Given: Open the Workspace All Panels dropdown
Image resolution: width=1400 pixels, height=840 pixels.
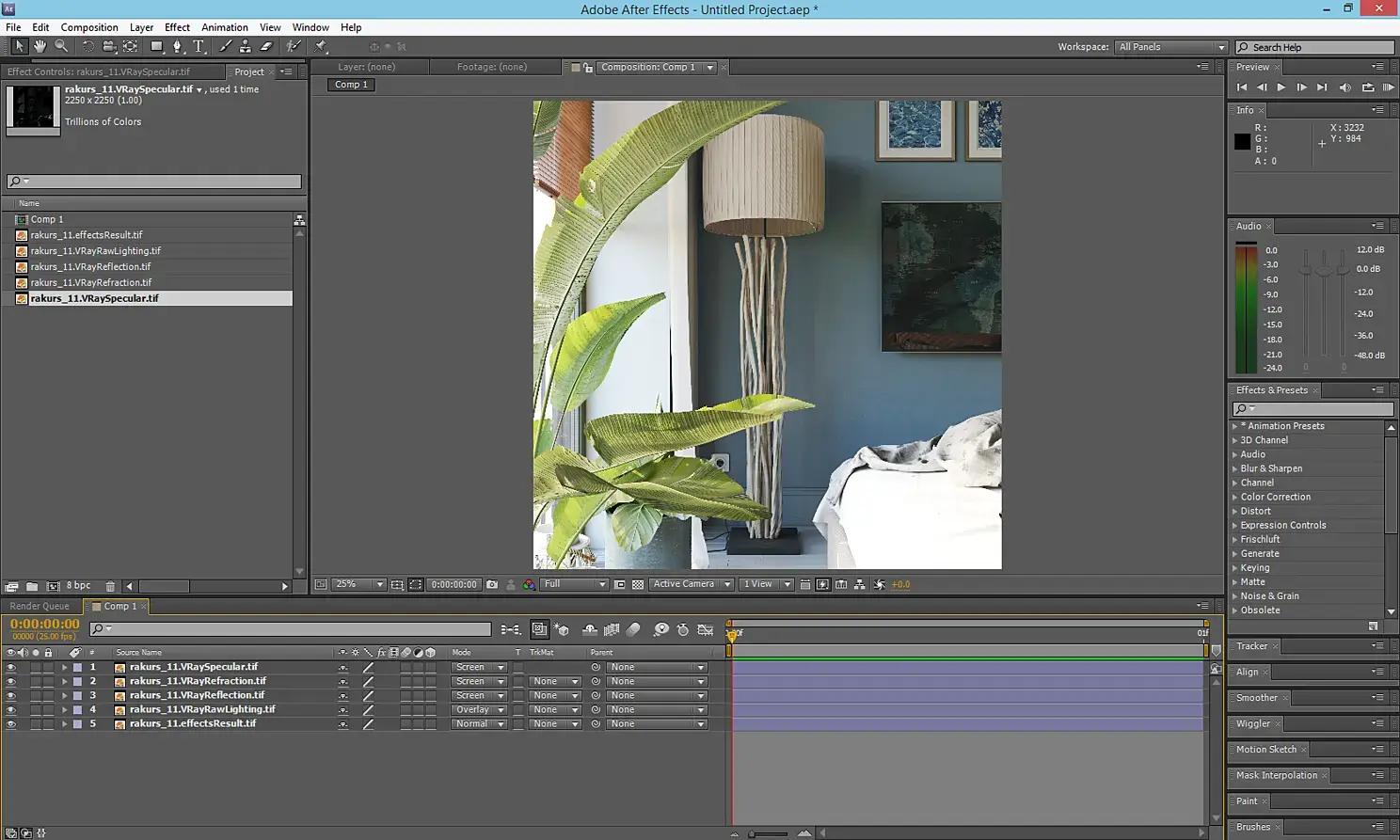Looking at the screenshot, I should tap(1171, 47).
